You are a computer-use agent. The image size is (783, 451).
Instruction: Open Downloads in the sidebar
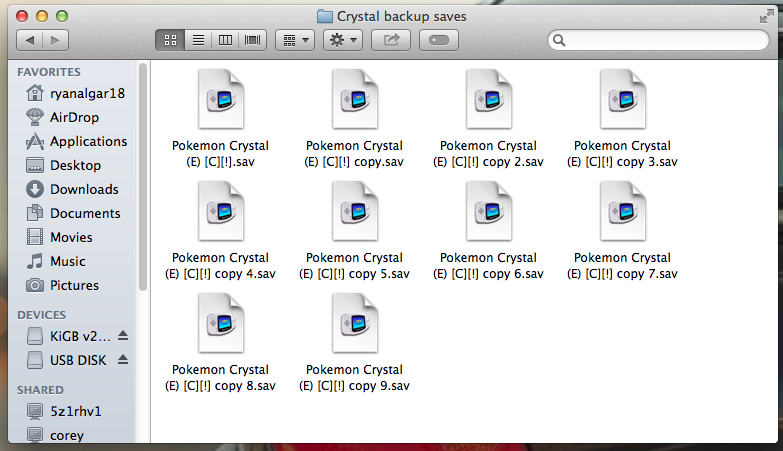[73, 189]
